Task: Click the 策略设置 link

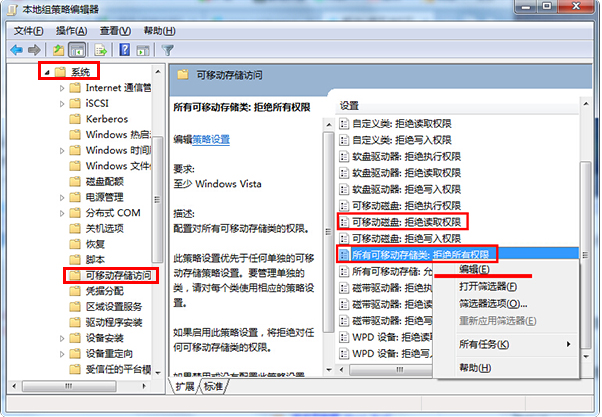Action: (x=211, y=139)
